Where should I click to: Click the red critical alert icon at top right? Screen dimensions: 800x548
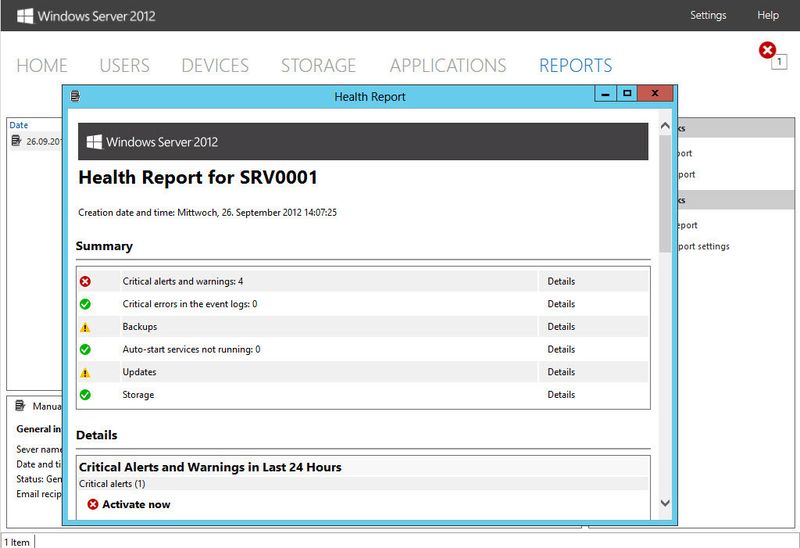pyautogui.click(x=768, y=50)
